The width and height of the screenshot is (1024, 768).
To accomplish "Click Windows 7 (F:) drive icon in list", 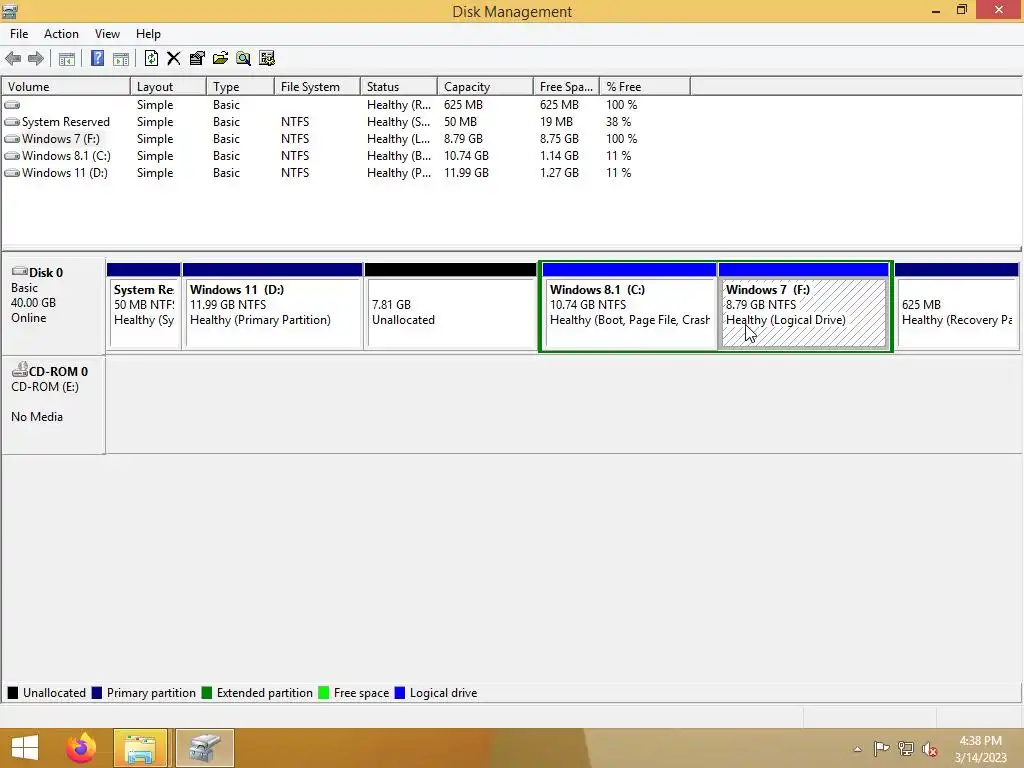I will 12,138.
